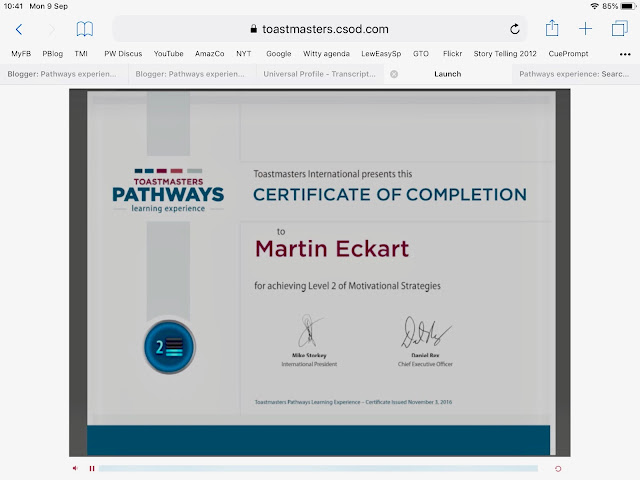This screenshot has width=640, height=480.
Task: Open the PW Discus bookmark
Action: [x=123, y=53]
